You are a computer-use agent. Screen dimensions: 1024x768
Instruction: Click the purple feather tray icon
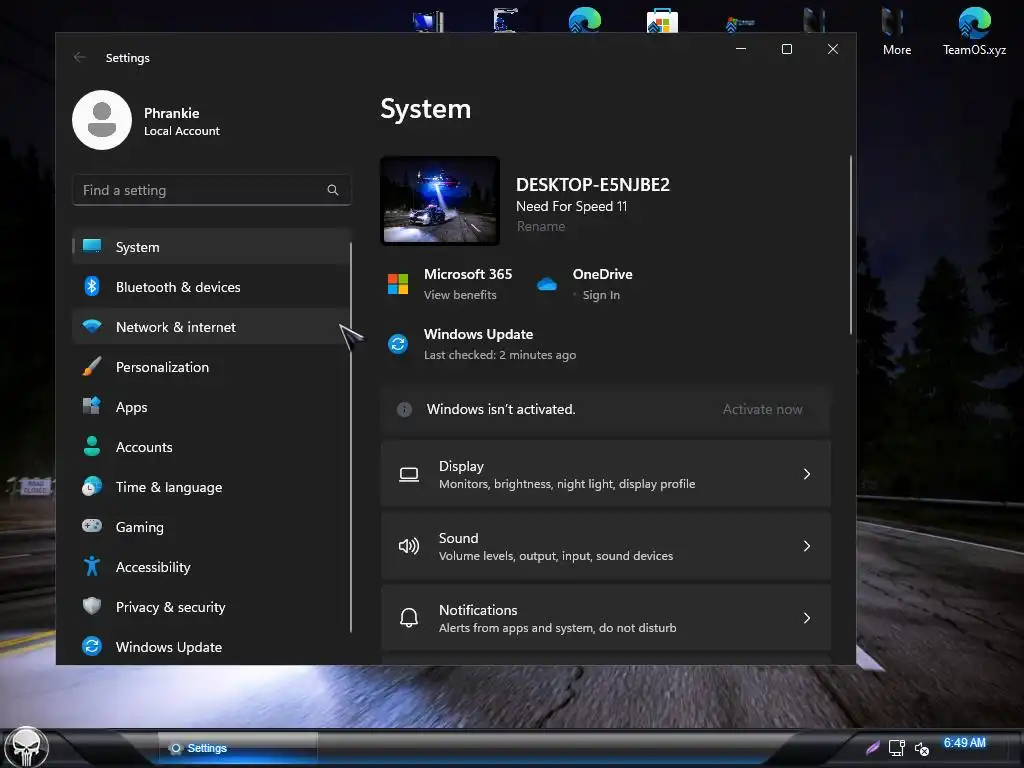(872, 748)
